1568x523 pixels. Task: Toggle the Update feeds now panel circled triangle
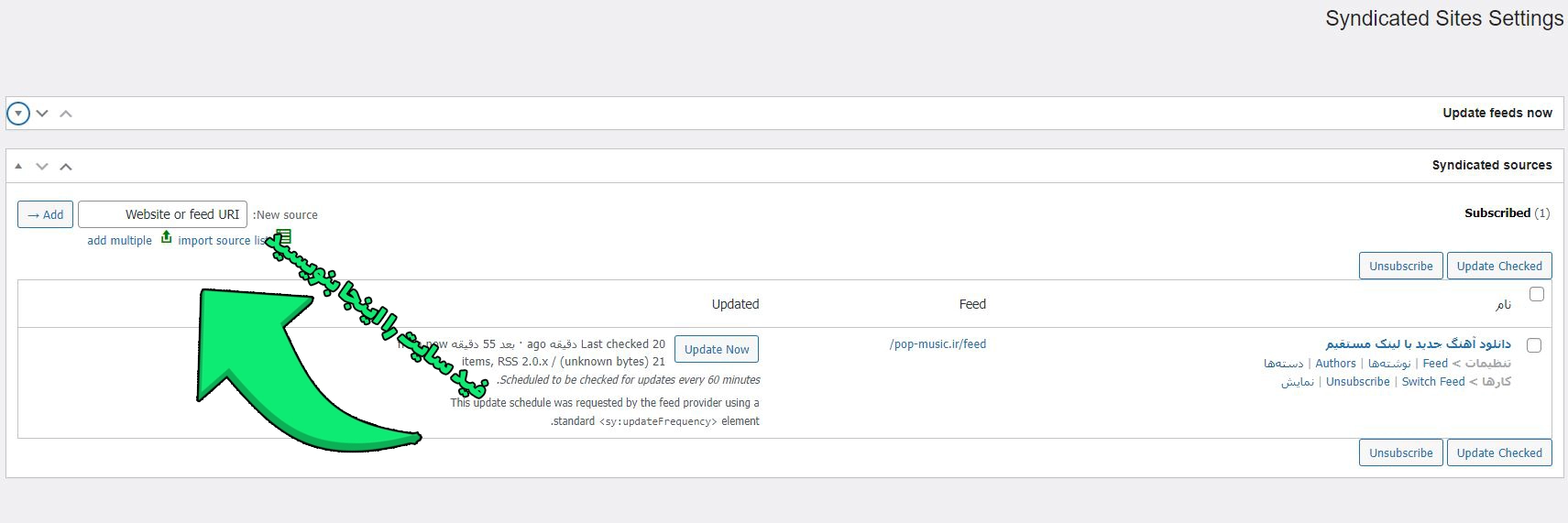point(18,114)
